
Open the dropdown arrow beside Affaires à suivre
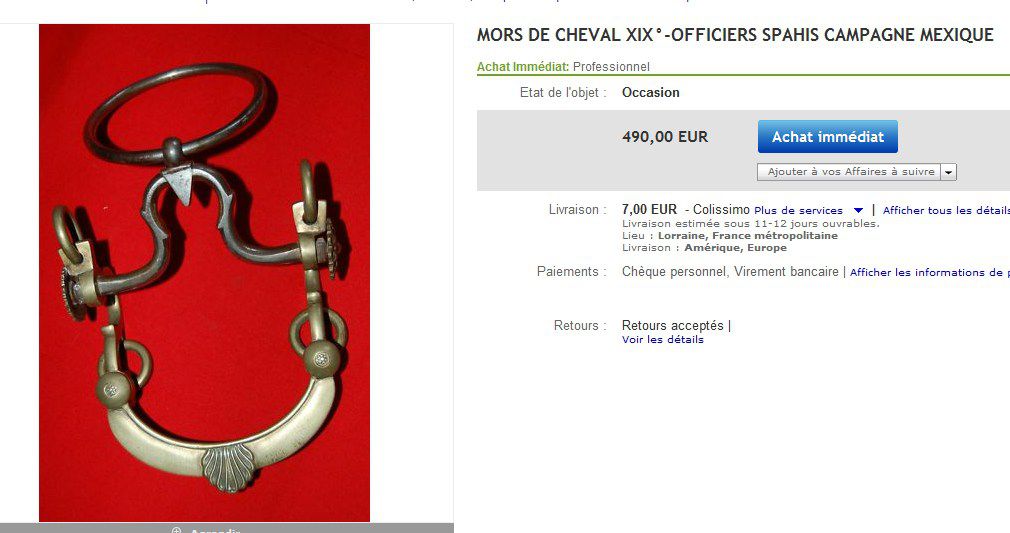pos(948,172)
